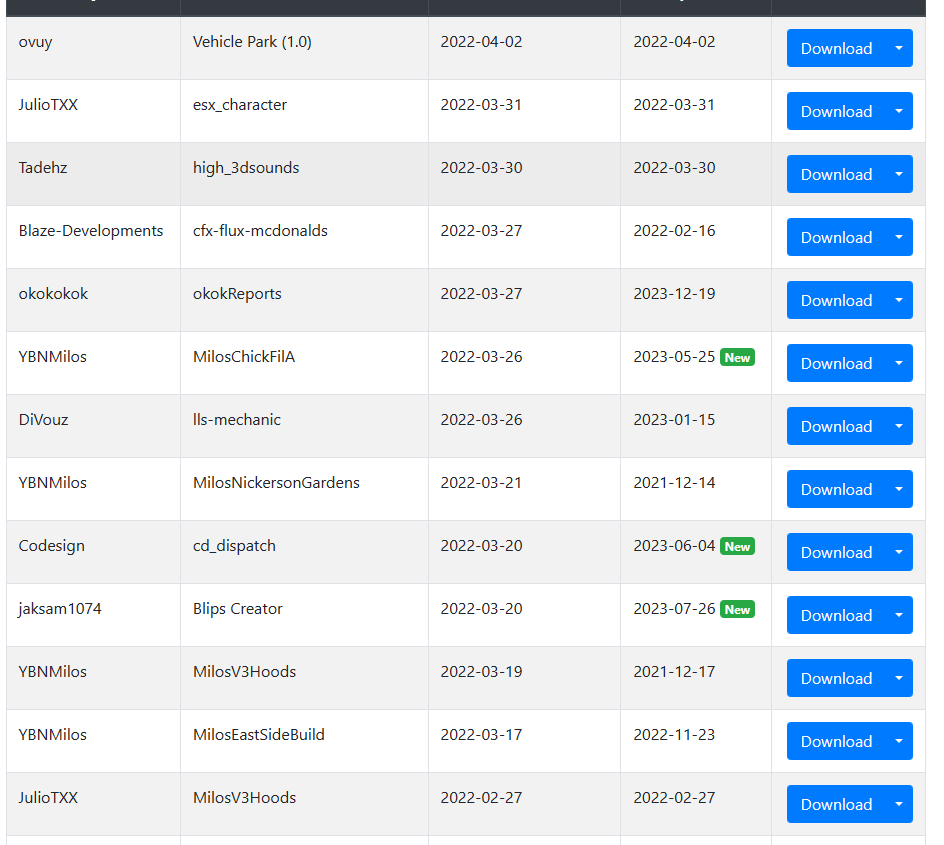Image resolution: width=944 pixels, height=845 pixels.
Task: Expand download options for JulioTXX MilosV3Hoods
Action: (x=899, y=804)
